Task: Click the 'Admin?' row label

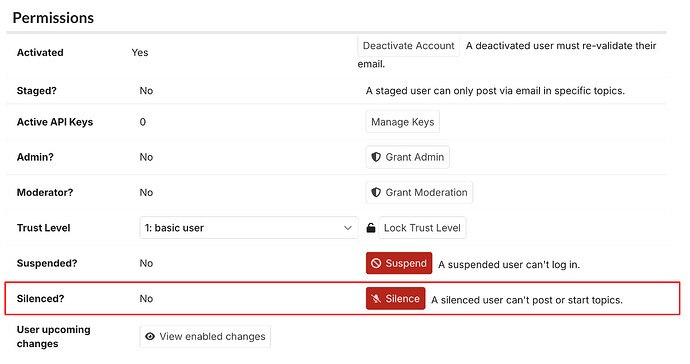Action: (x=35, y=157)
